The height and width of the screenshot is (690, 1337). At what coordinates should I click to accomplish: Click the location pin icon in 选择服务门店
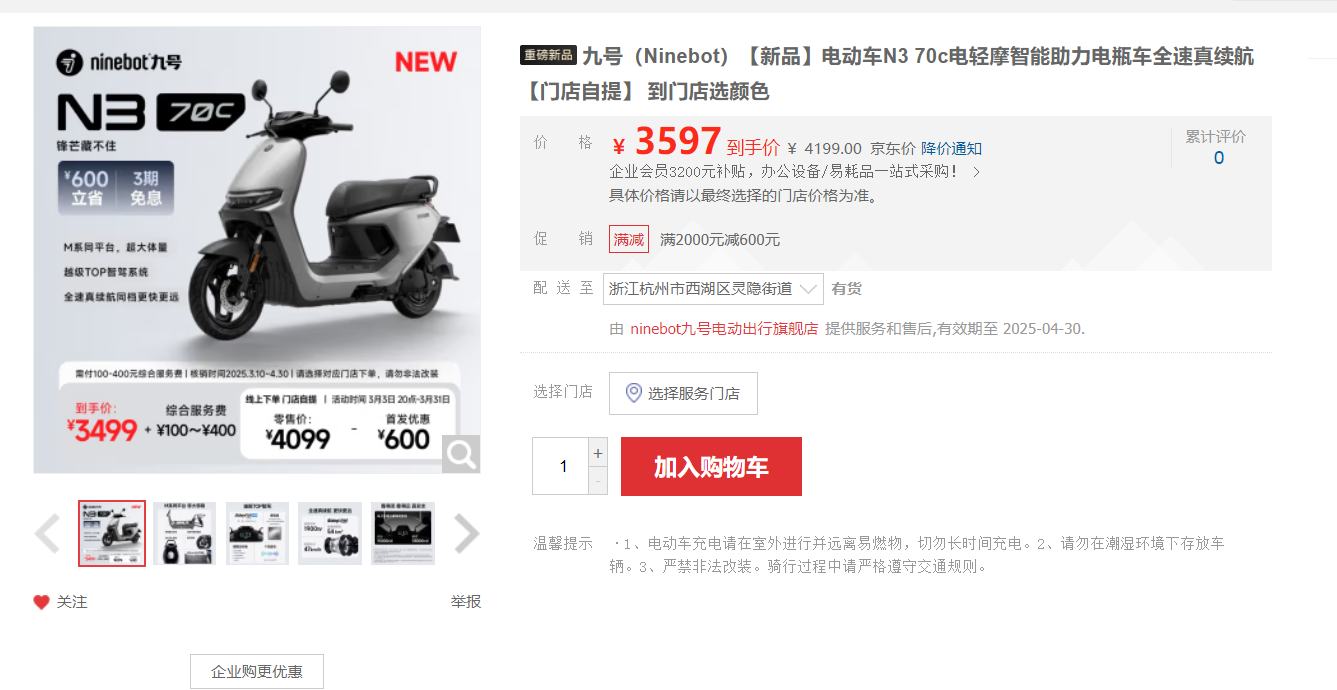coord(633,393)
